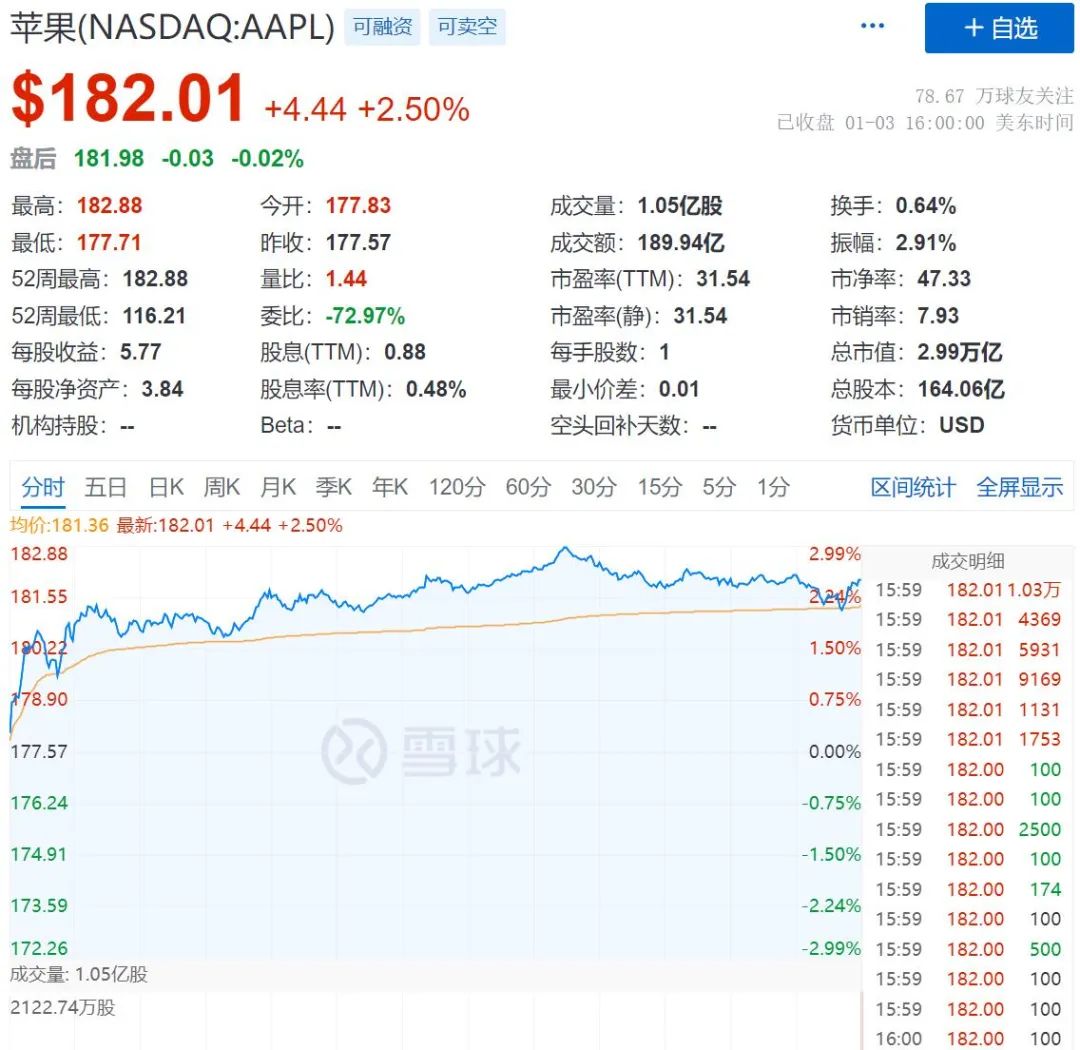Select trade row with volume 1.03万
1080x1050 pixels.
tap(968, 590)
